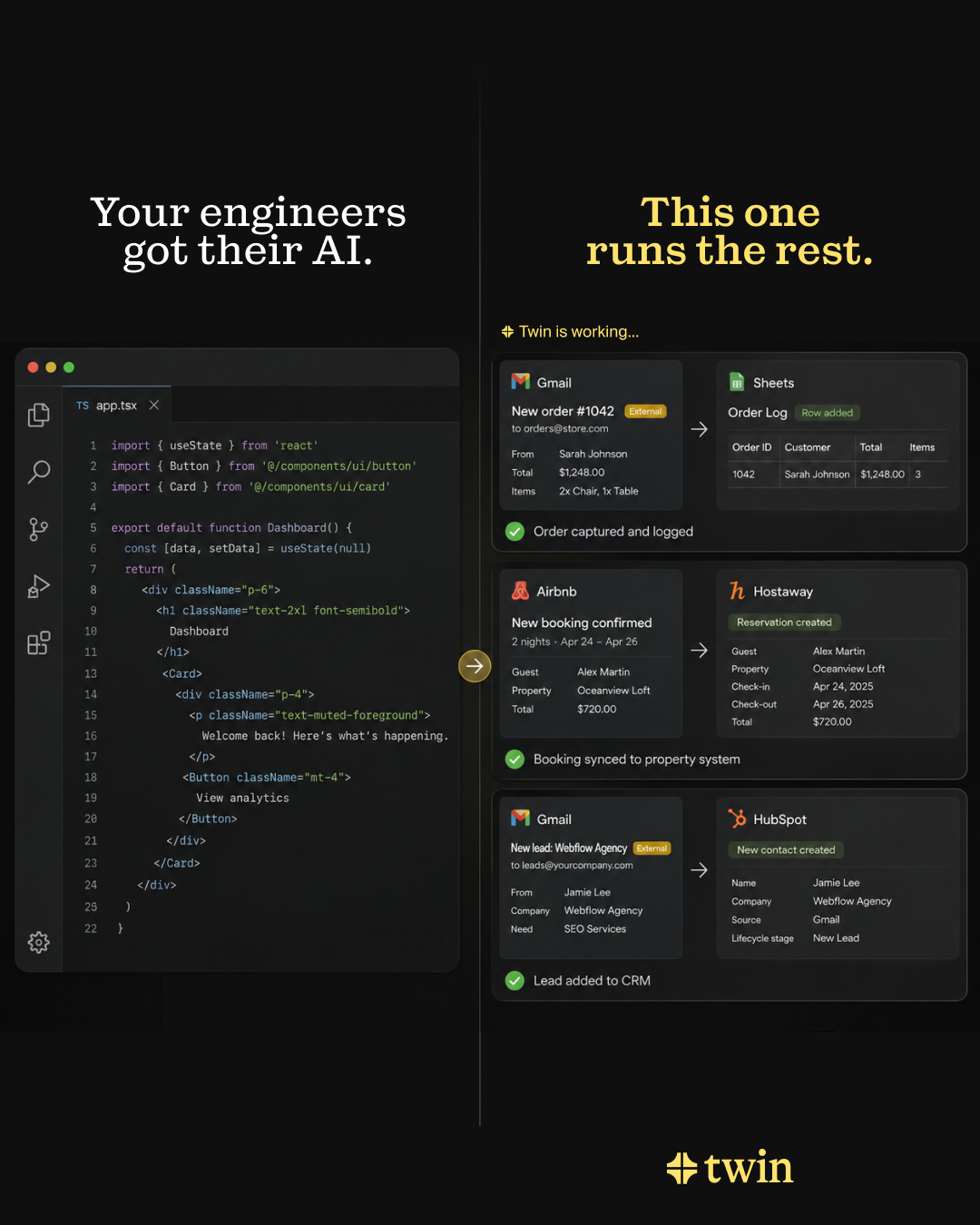Click the green check beside Order captured
The height and width of the screenshot is (1225, 980).
point(514,531)
